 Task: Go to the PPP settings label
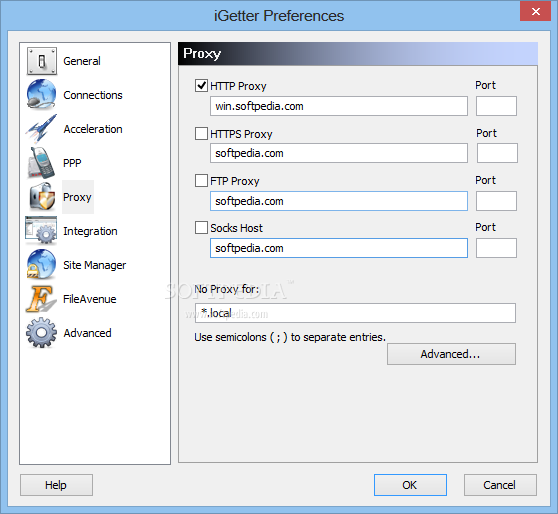tap(72, 163)
